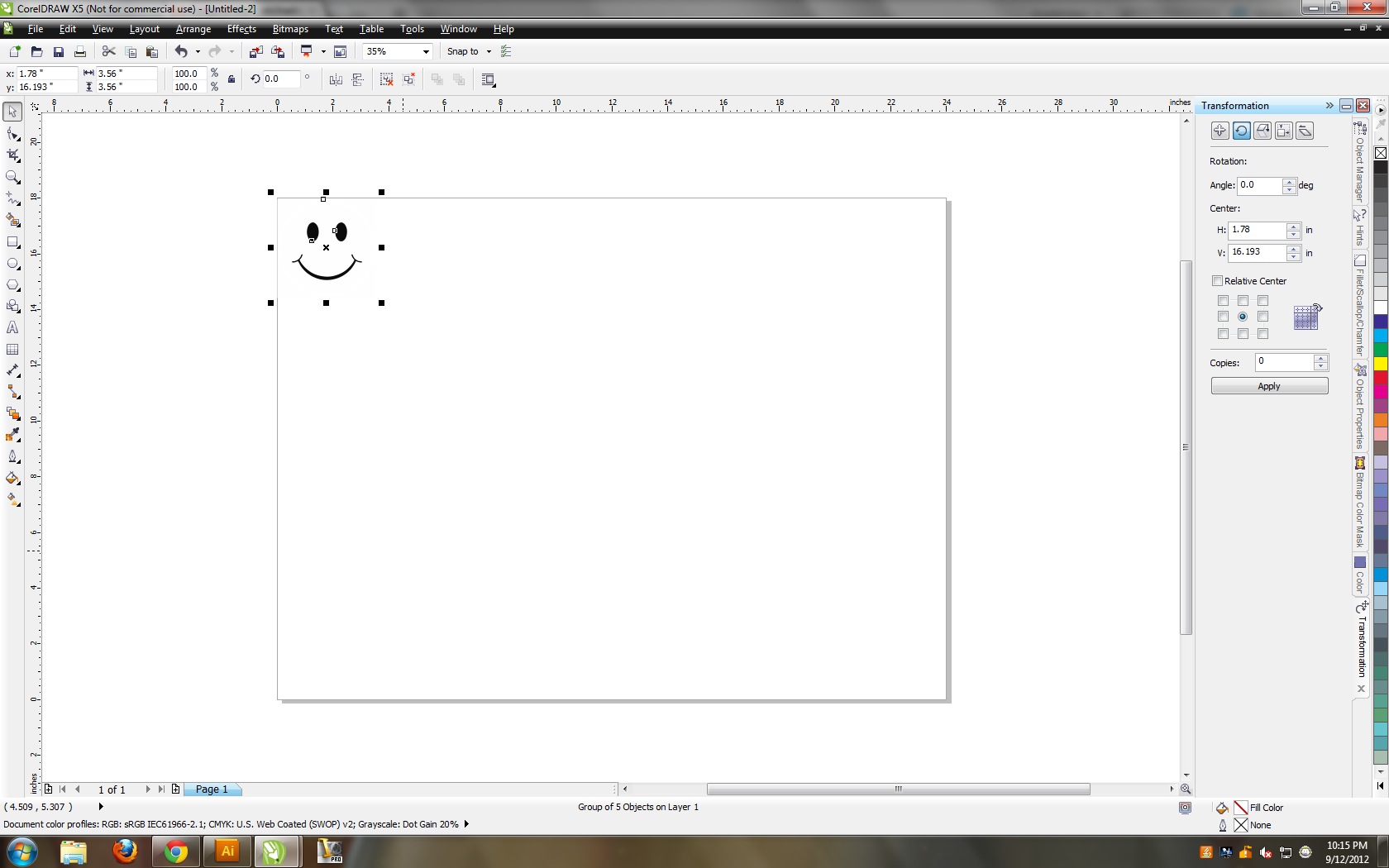1389x868 pixels.
Task: Pick the Ellipse tool
Action: [12, 264]
